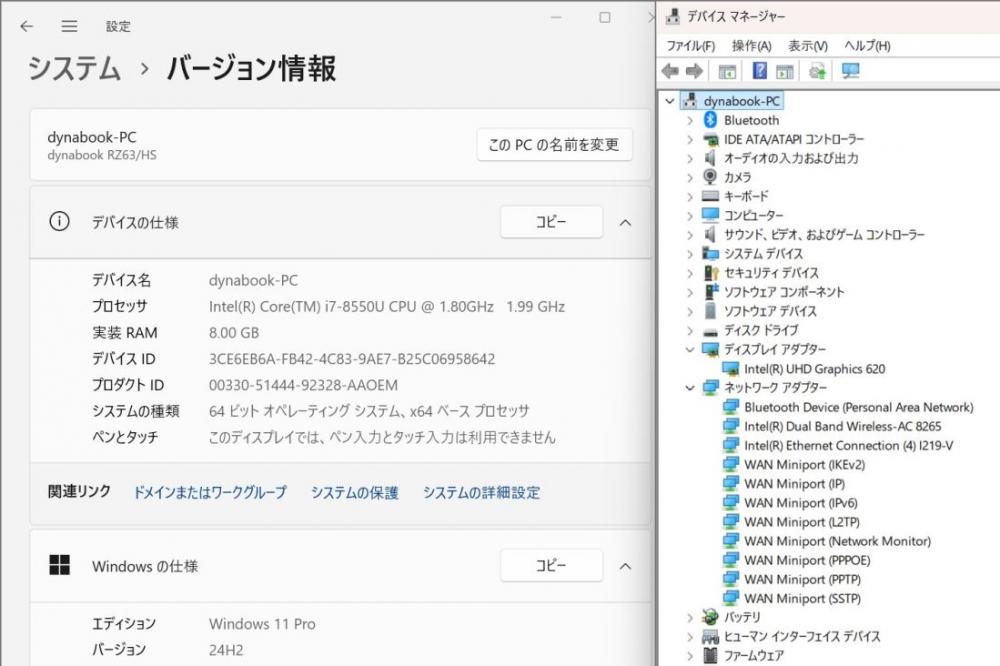
Task: Click the security devices key icon
Action: tap(711, 272)
